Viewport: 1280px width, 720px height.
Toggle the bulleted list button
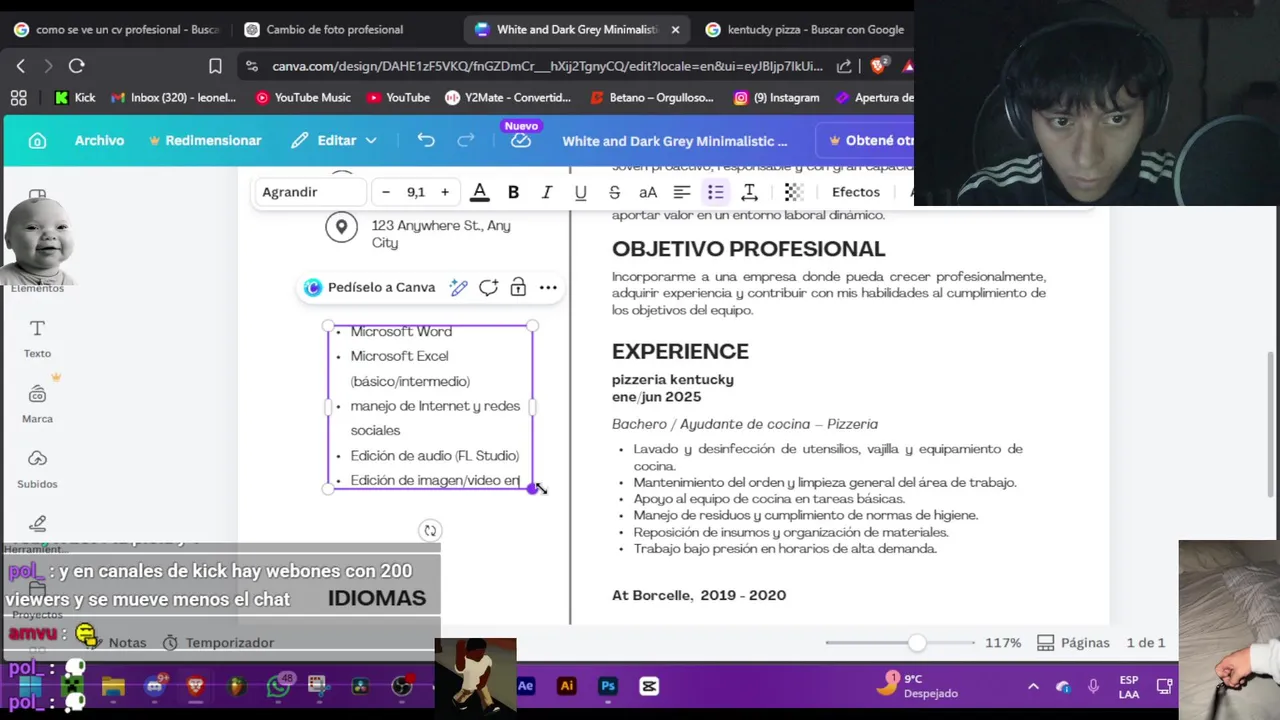(x=716, y=192)
